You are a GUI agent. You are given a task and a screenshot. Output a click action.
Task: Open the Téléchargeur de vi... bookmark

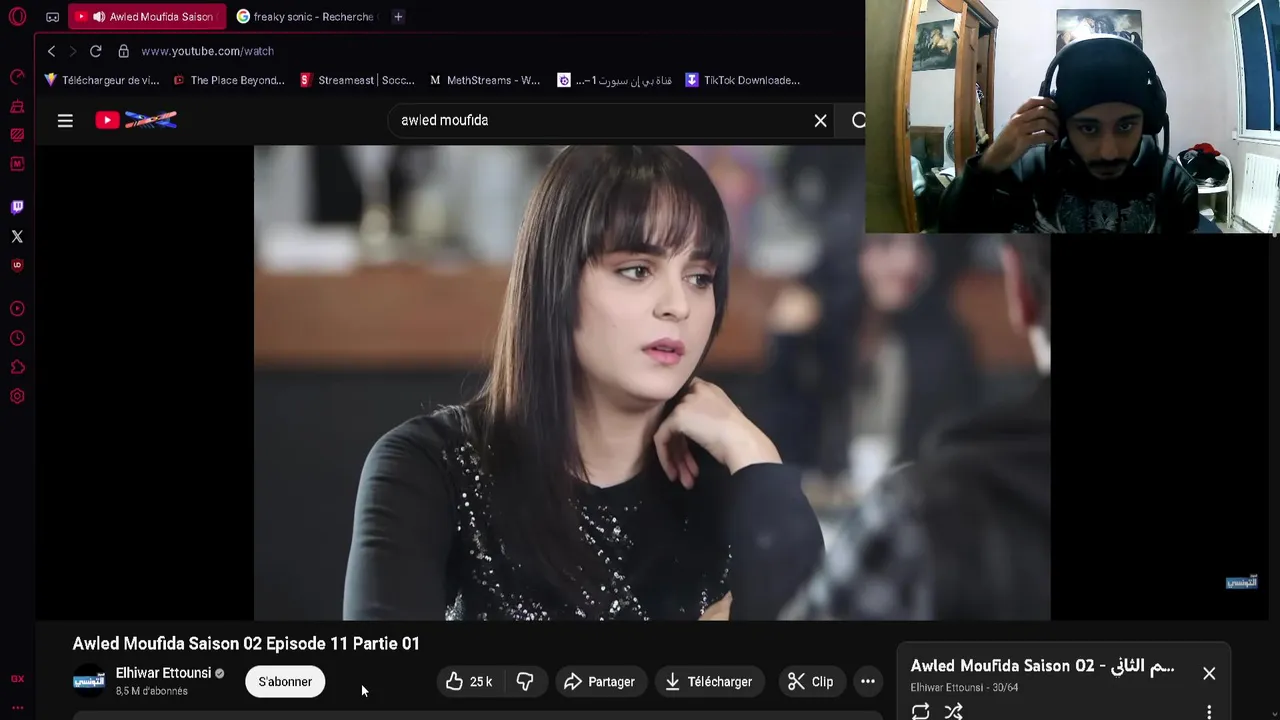[101, 80]
